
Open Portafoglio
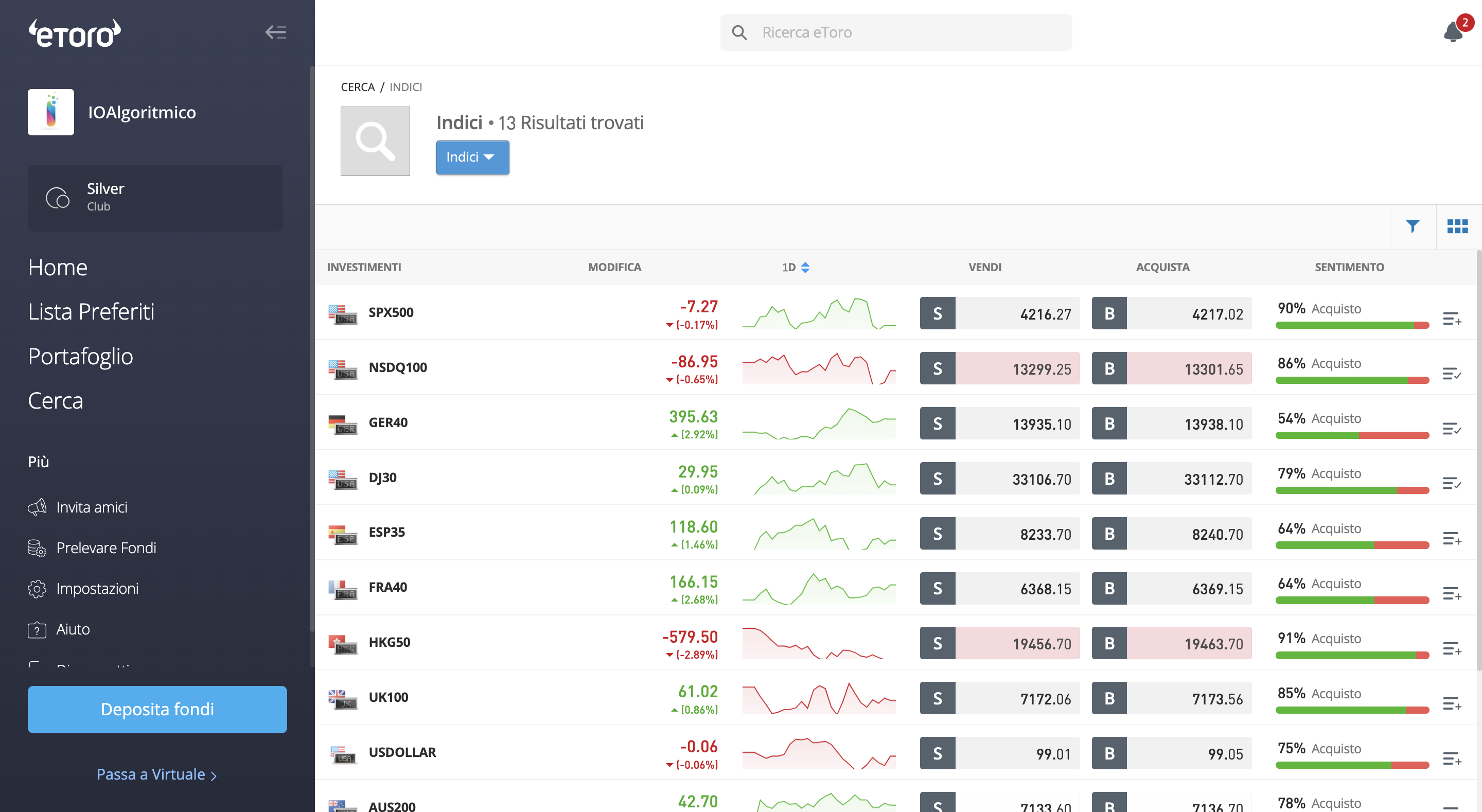81,356
